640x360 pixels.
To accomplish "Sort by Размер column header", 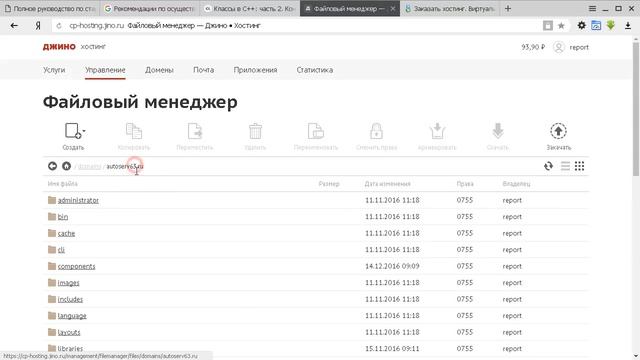I will pyautogui.click(x=329, y=184).
